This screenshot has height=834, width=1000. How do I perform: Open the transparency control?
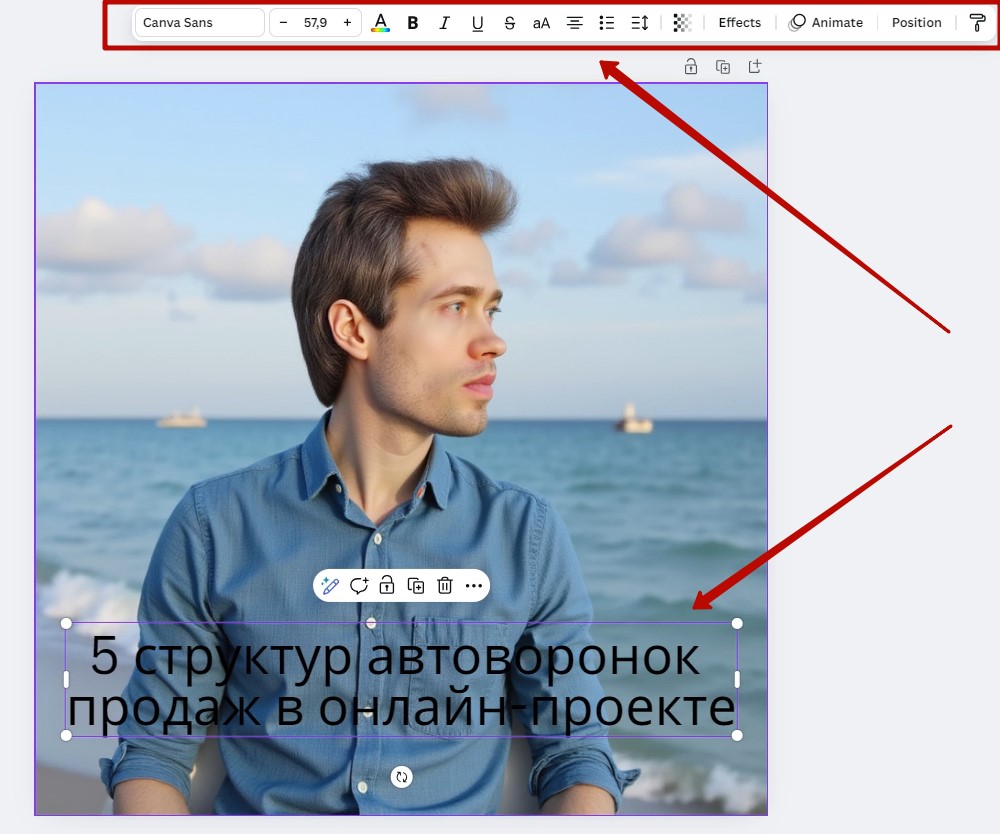(682, 23)
